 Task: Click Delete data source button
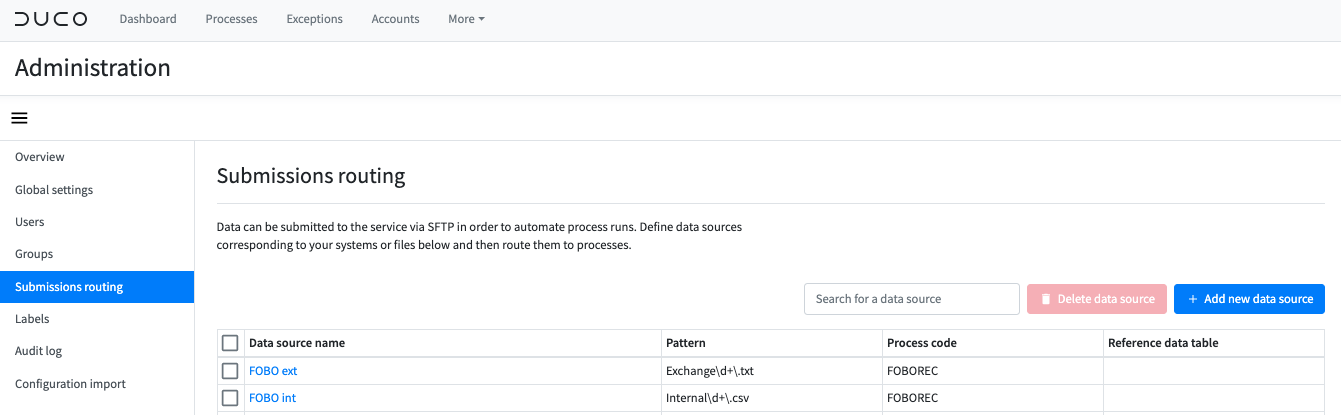point(1097,299)
